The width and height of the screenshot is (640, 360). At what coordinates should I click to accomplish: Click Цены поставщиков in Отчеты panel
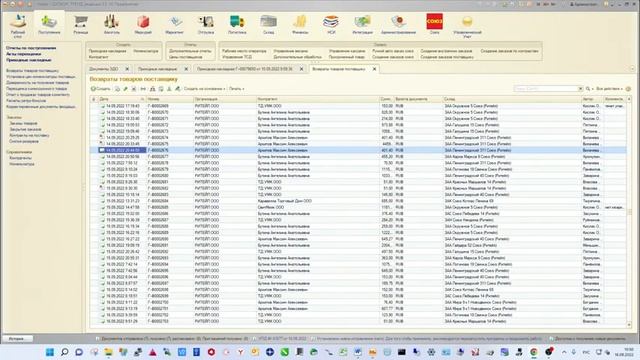click(x=186, y=57)
